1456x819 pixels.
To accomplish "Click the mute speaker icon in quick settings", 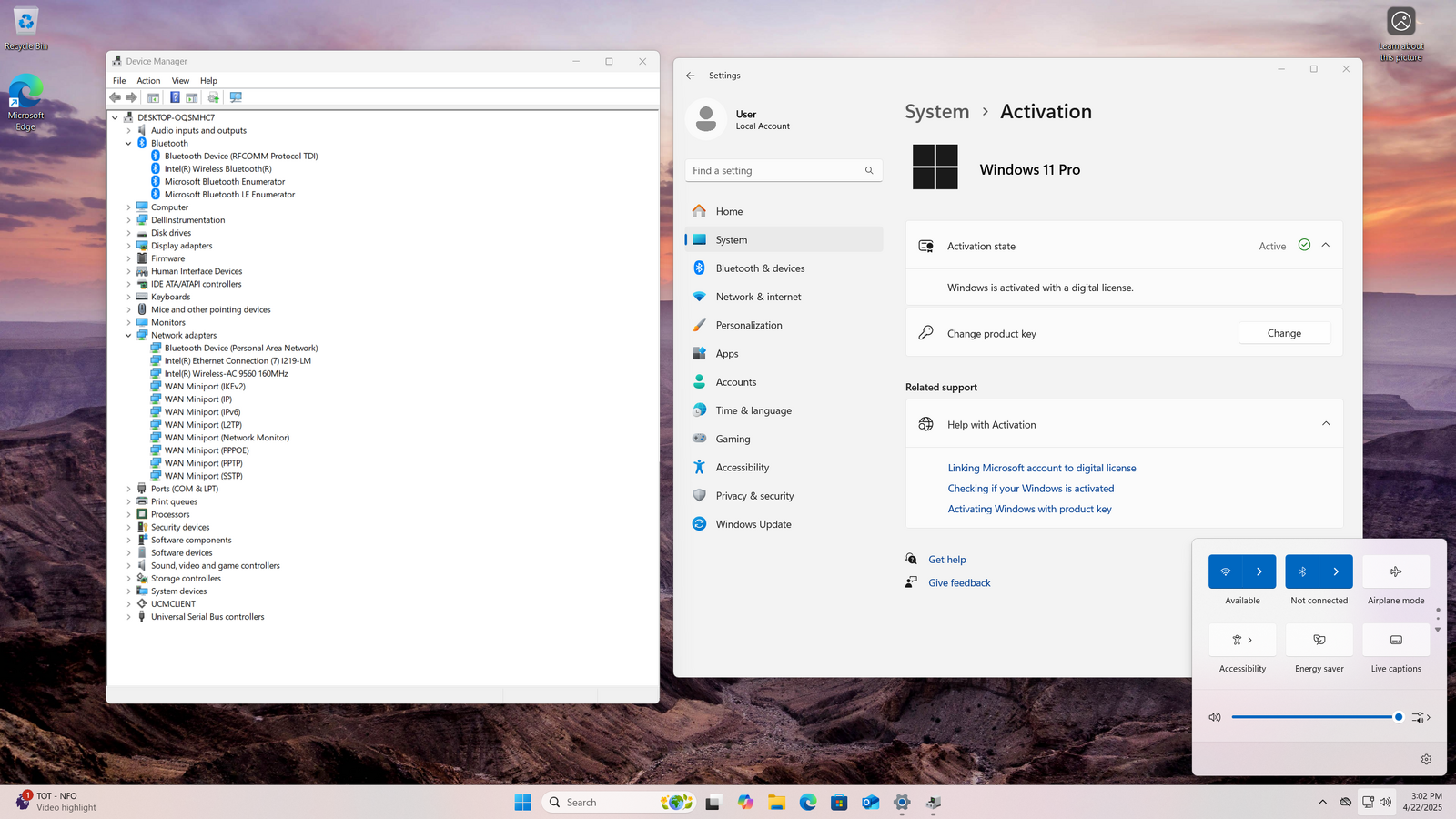I will [x=1215, y=717].
